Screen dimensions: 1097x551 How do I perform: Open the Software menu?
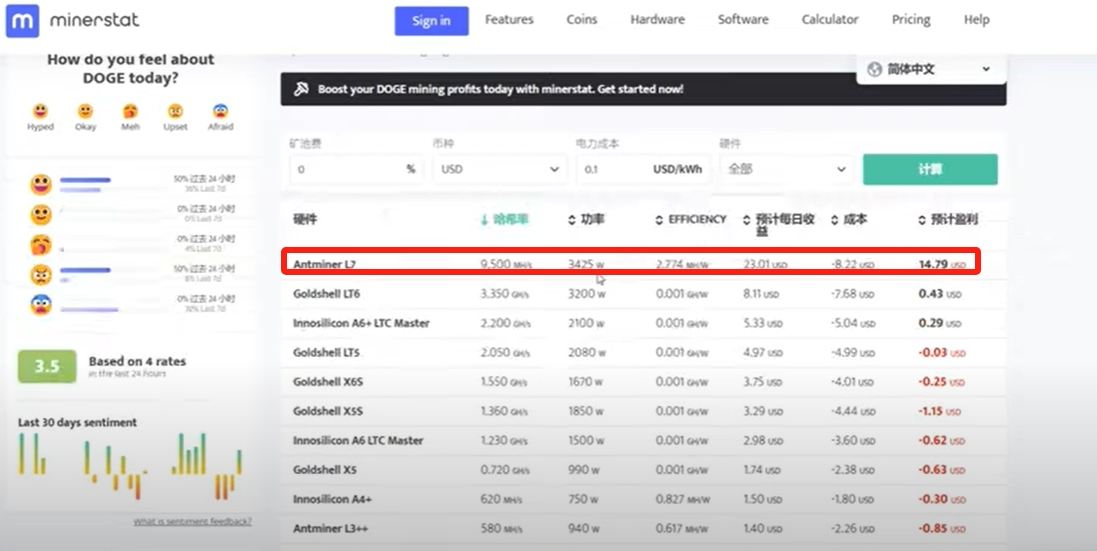(x=743, y=20)
